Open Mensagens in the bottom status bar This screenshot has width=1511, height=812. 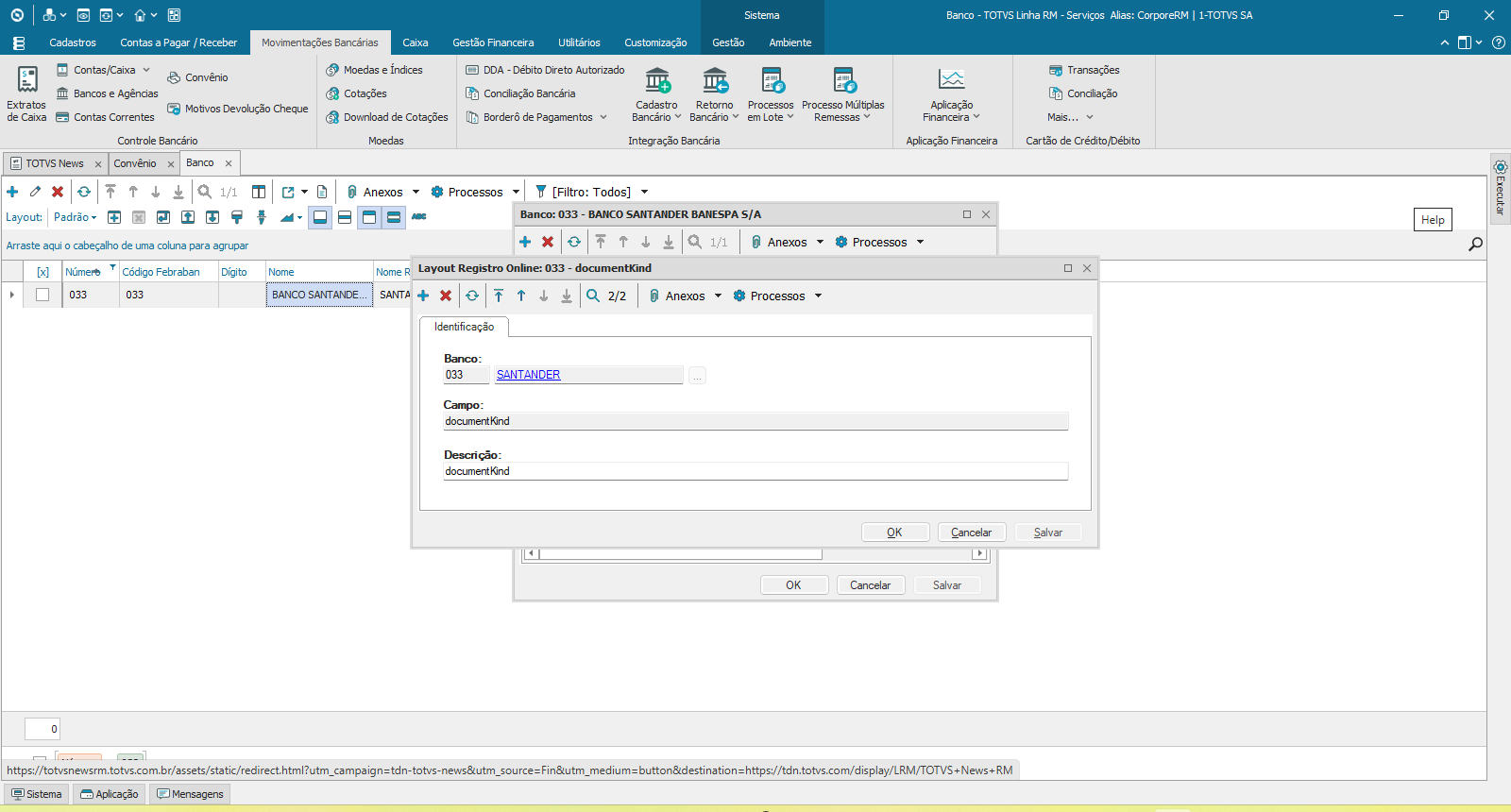tap(191, 794)
